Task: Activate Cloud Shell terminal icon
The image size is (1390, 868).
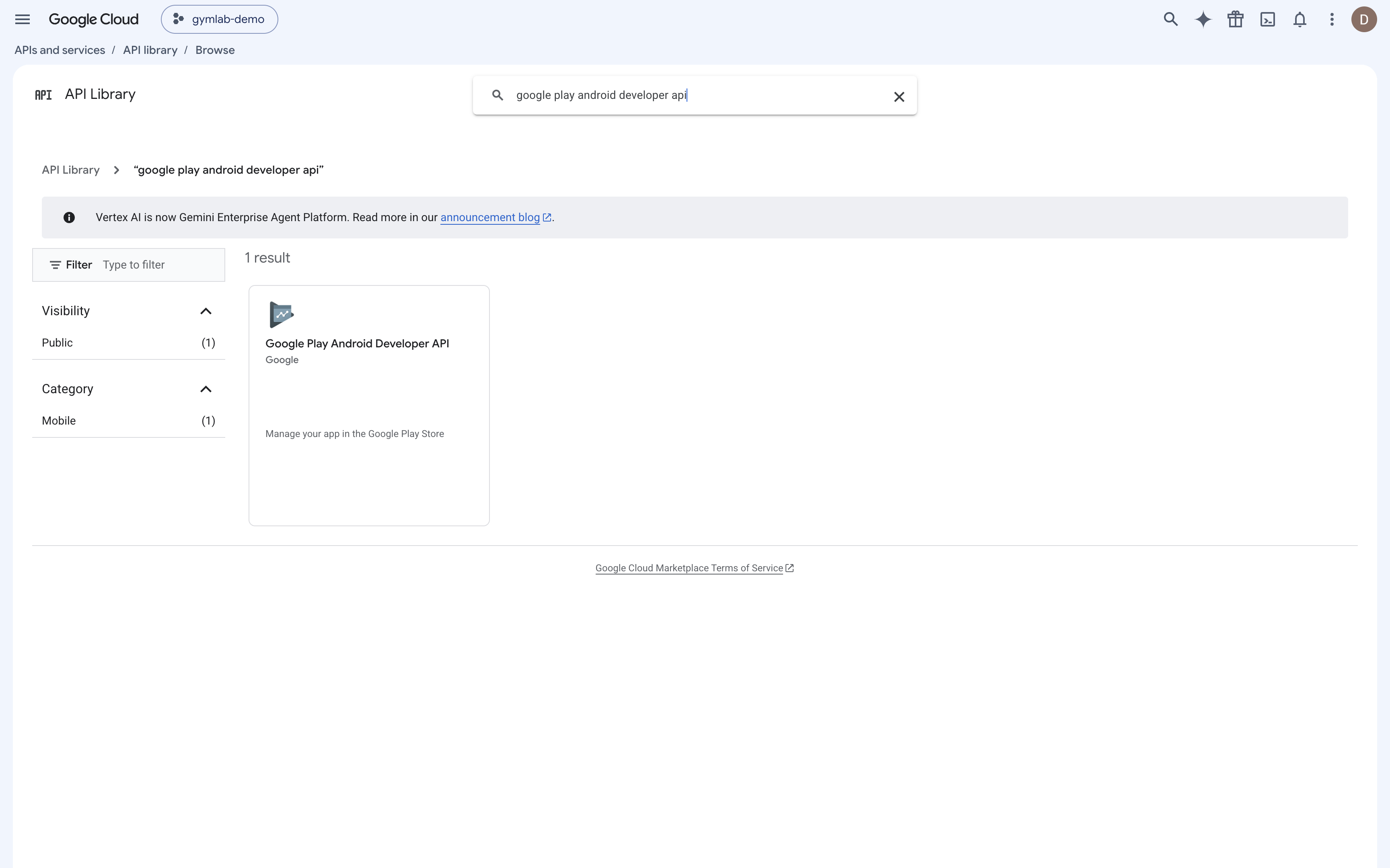Action: click(1267, 19)
